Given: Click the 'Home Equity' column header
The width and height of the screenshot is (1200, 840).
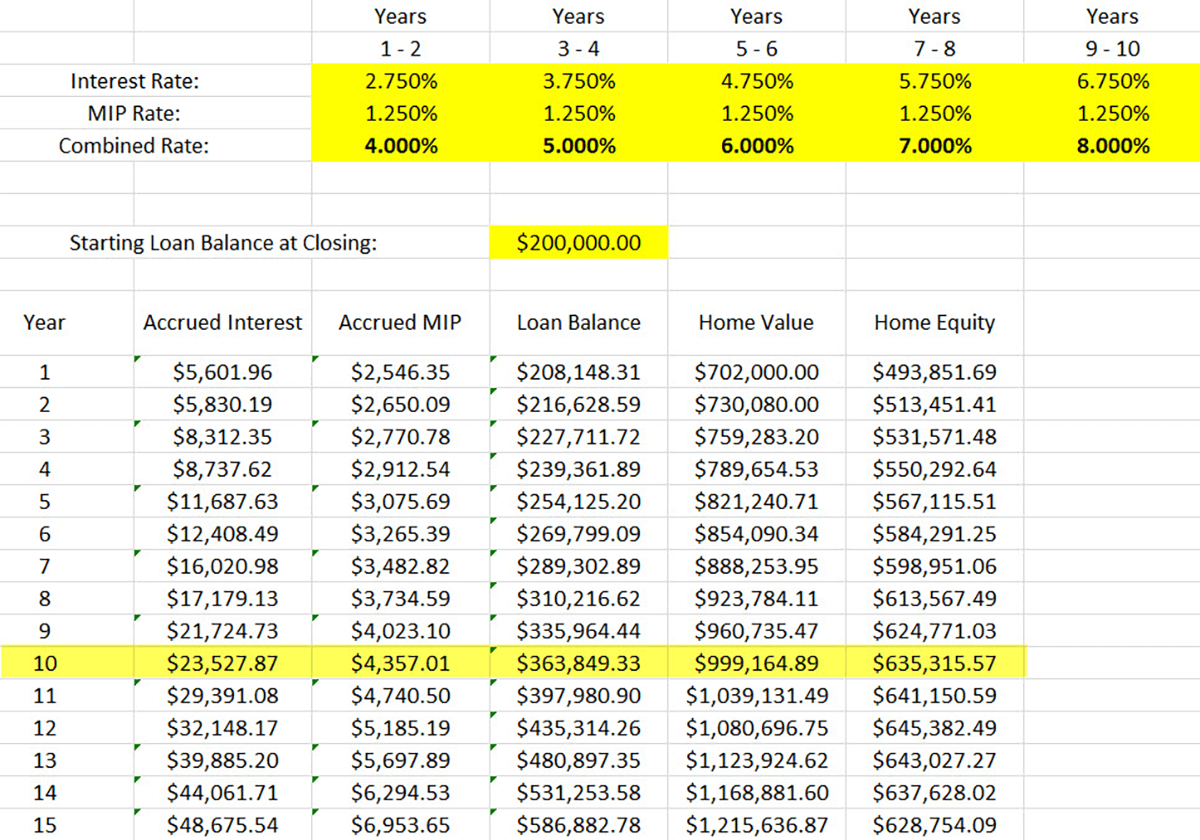Looking at the screenshot, I should 934,322.
